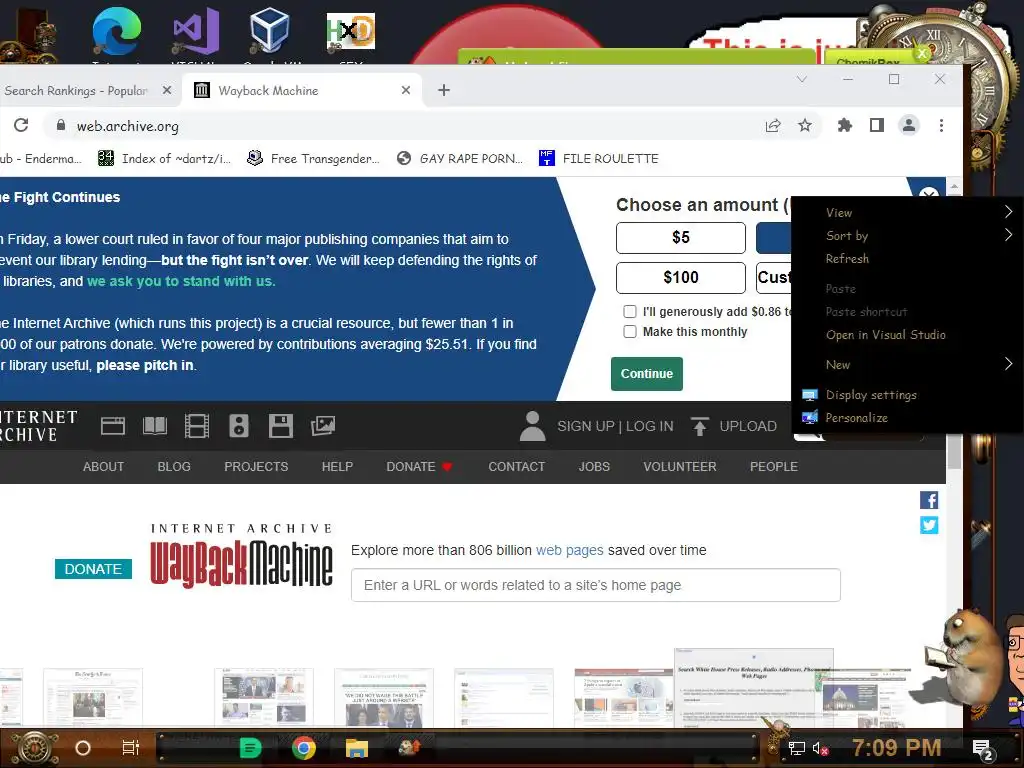Click the teal DONATE button

[x=93, y=569]
